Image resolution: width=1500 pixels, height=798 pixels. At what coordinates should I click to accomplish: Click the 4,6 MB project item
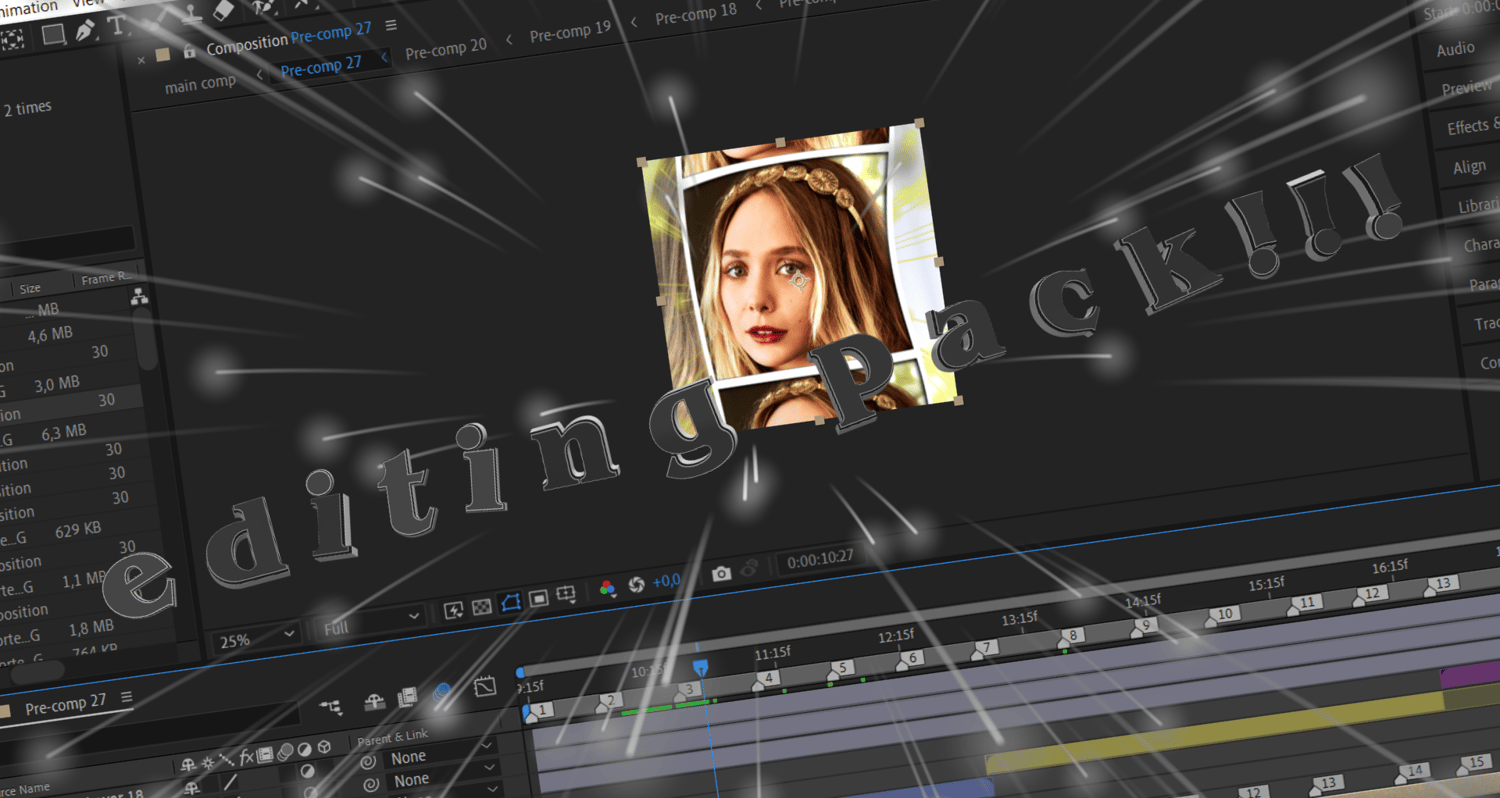pos(50,335)
